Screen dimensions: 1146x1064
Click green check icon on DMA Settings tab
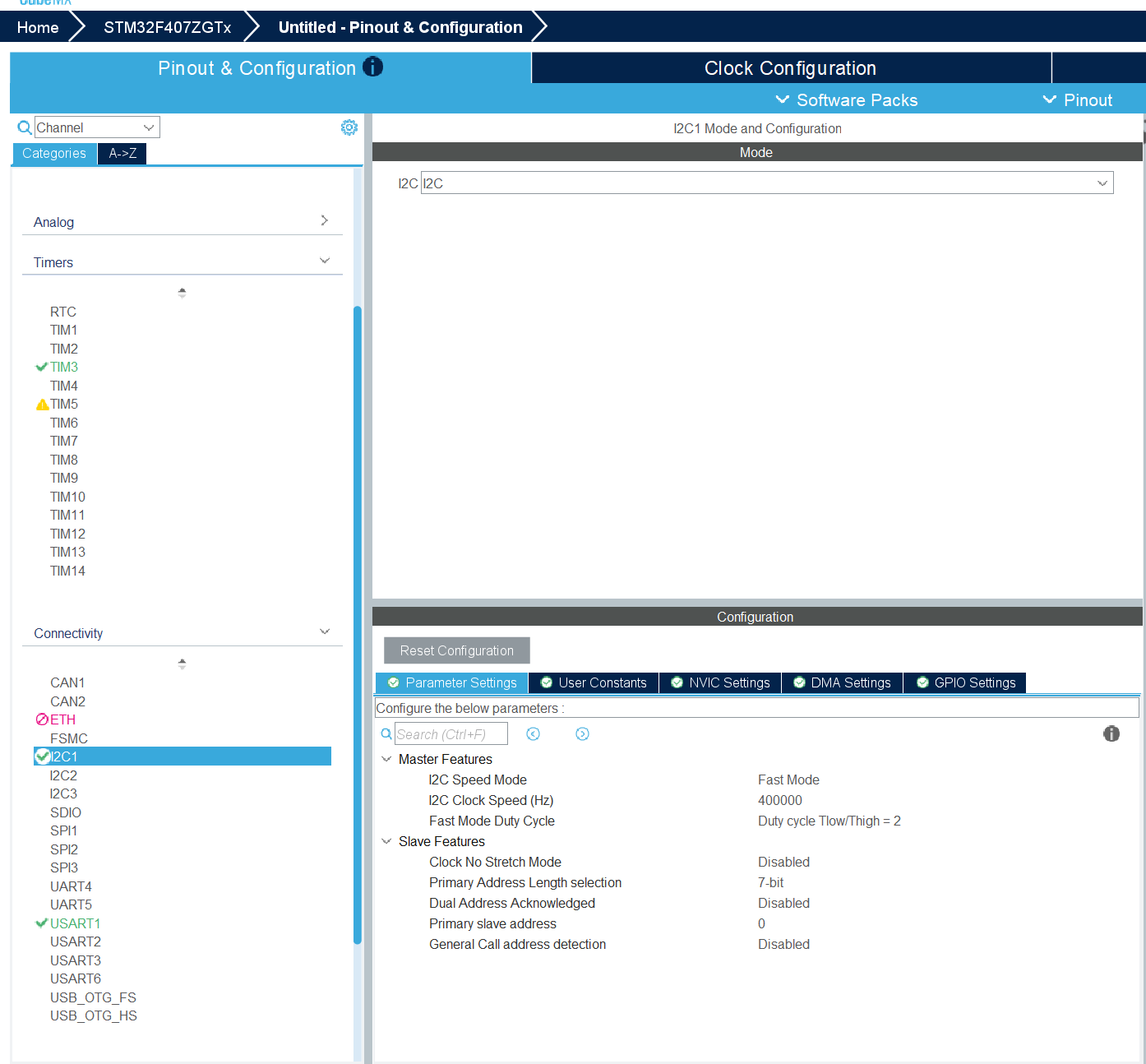point(799,682)
